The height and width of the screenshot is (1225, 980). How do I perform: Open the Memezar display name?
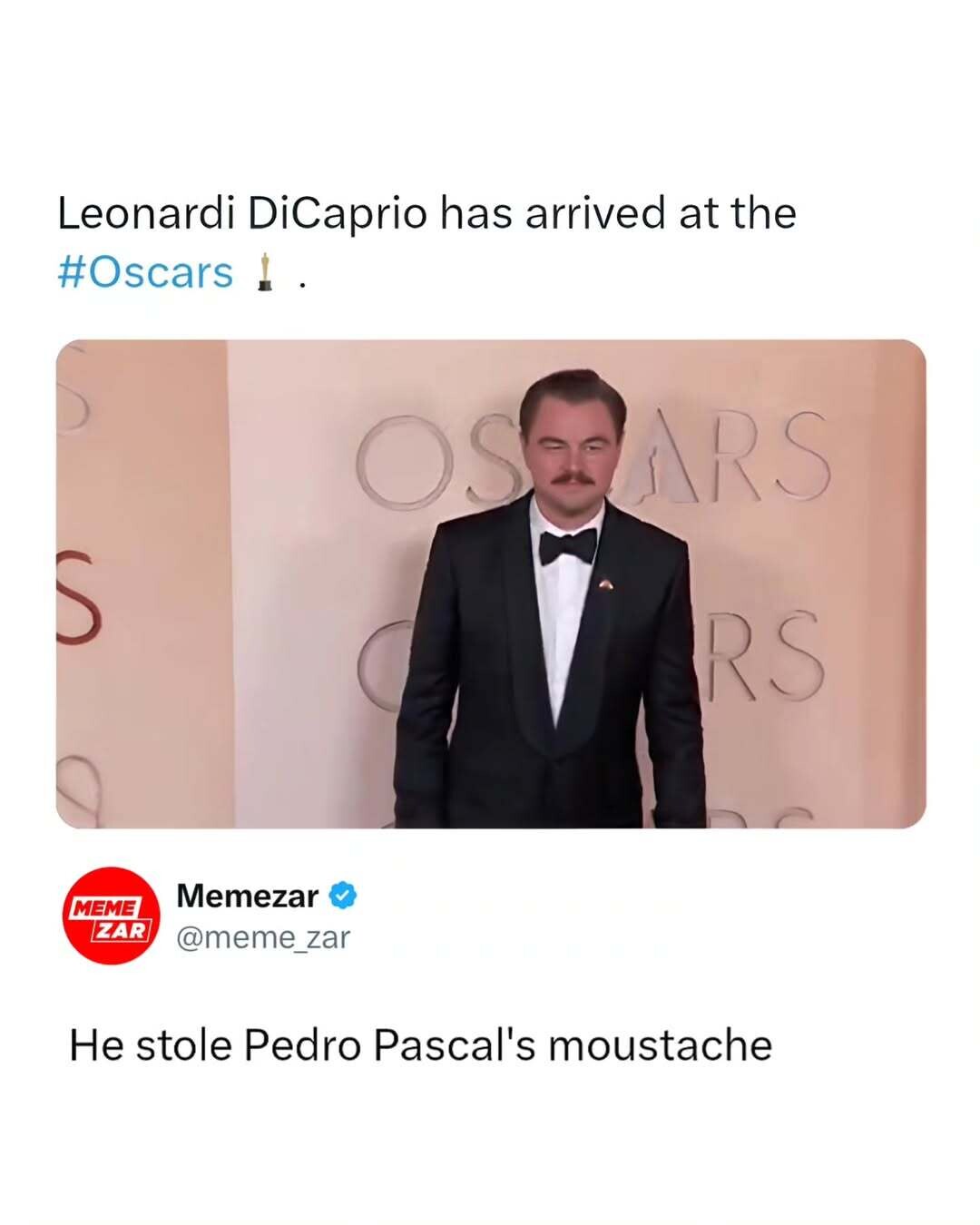tap(247, 896)
